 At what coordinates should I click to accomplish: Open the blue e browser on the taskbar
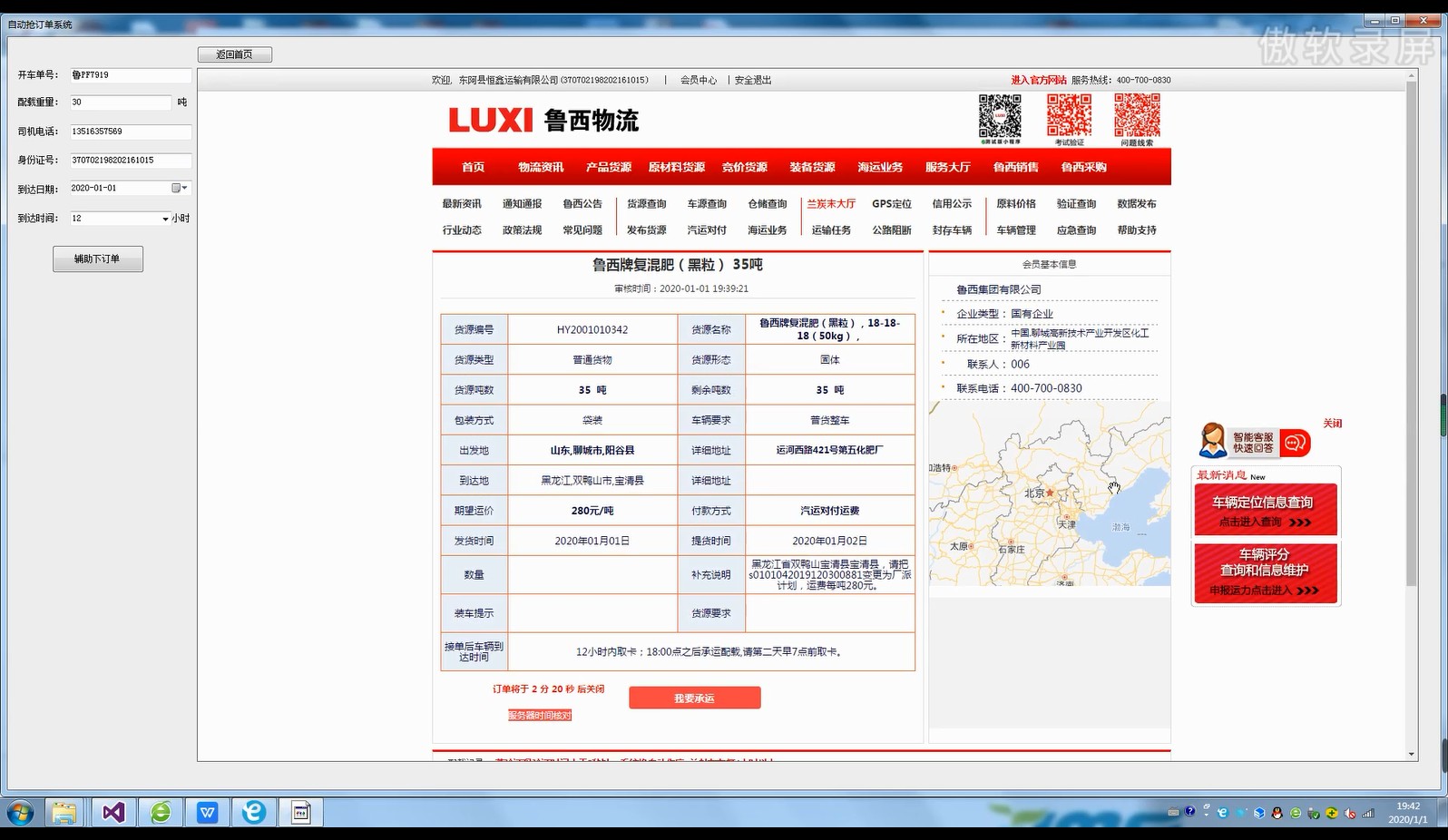pos(254,812)
